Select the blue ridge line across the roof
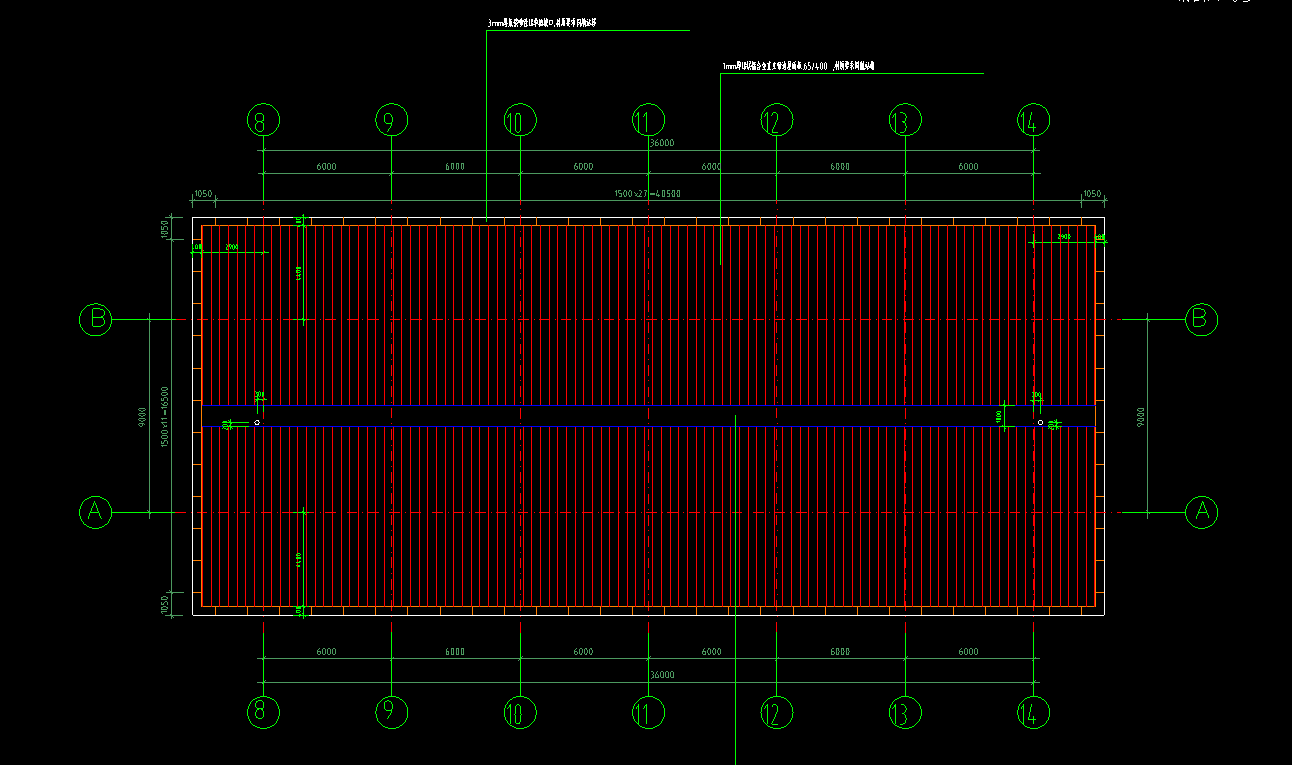Screen dimensions: 1292x765 click(648, 427)
